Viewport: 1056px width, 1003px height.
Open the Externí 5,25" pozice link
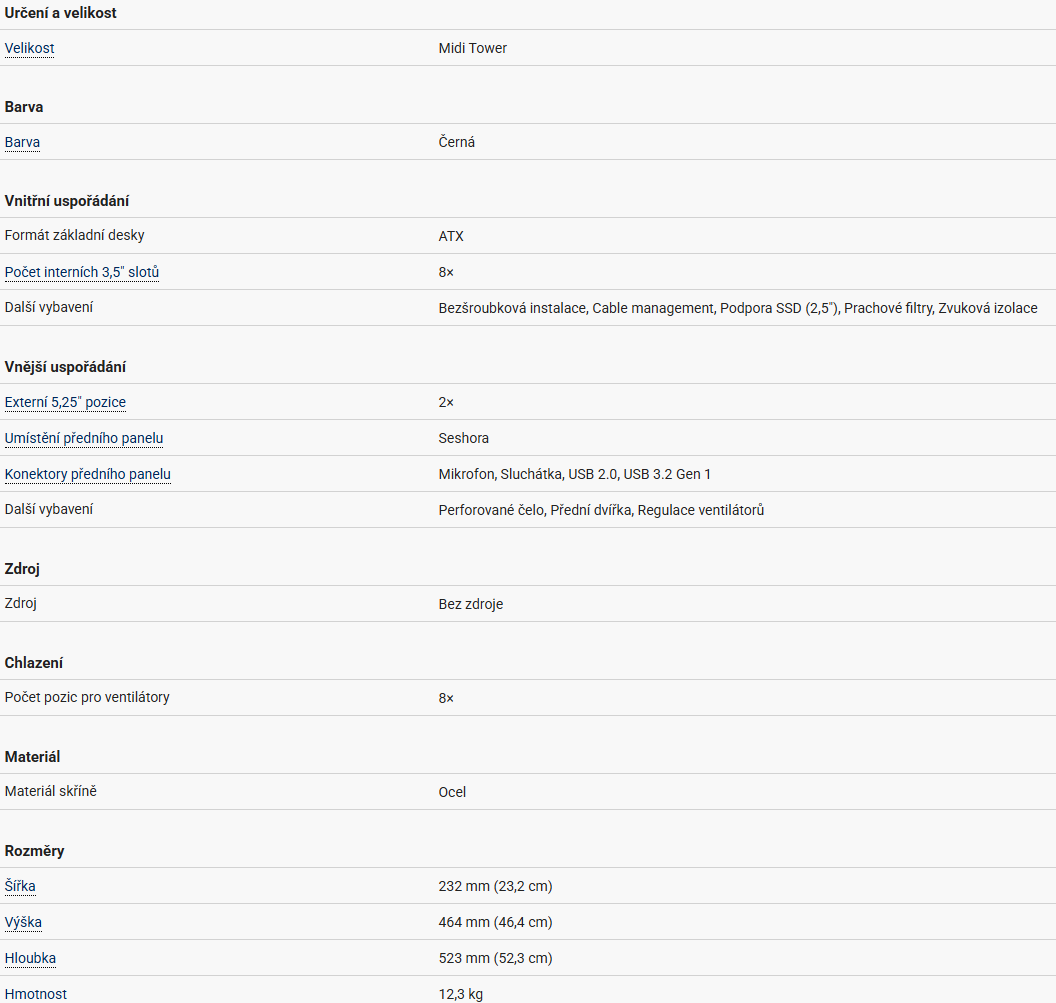[66, 402]
